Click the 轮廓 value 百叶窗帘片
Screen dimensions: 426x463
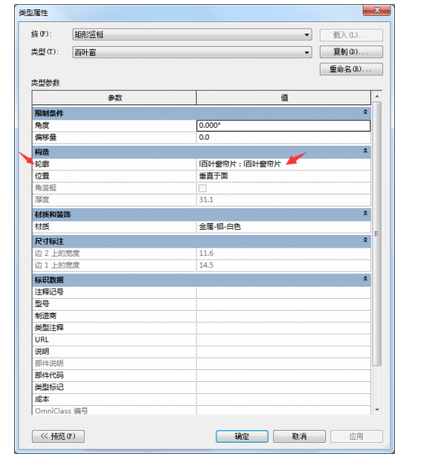click(283, 164)
